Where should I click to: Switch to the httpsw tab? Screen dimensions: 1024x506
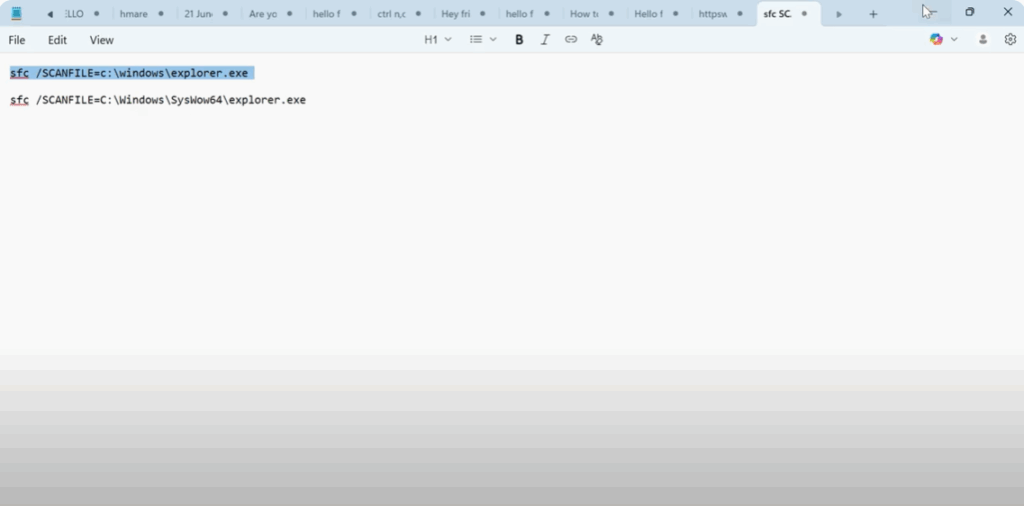[x=723, y=14]
